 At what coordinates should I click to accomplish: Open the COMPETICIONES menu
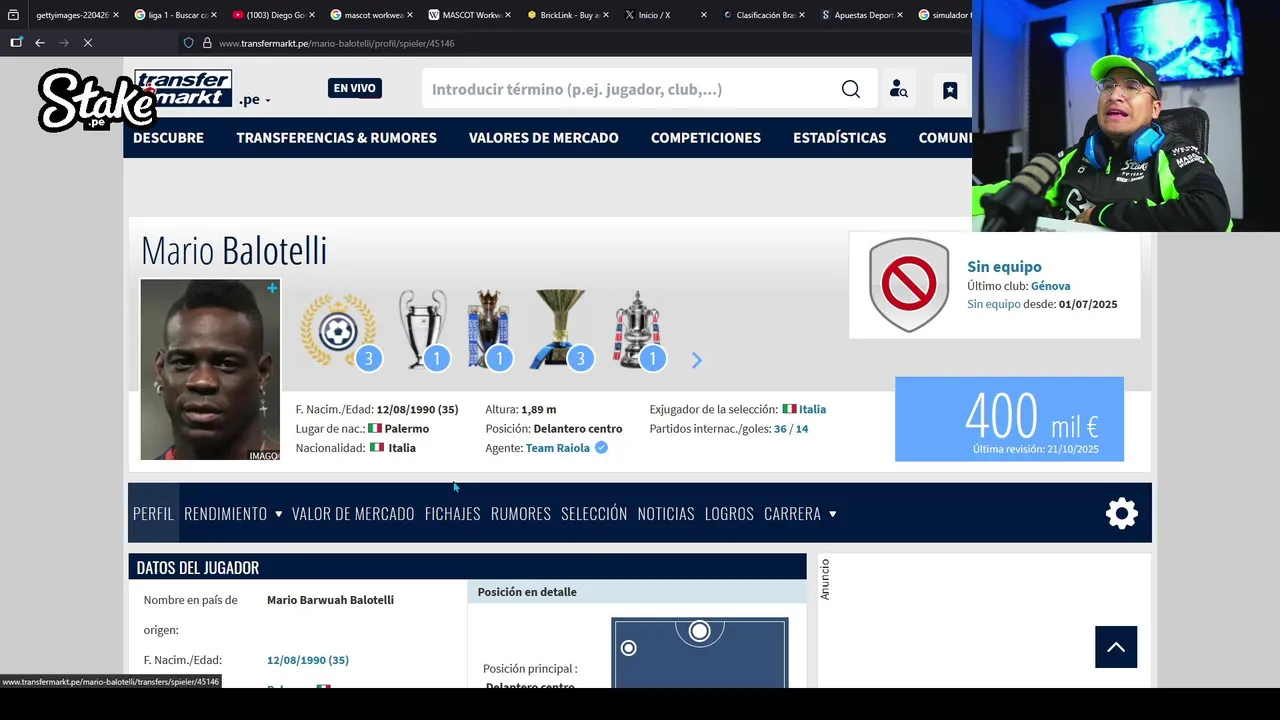(706, 138)
